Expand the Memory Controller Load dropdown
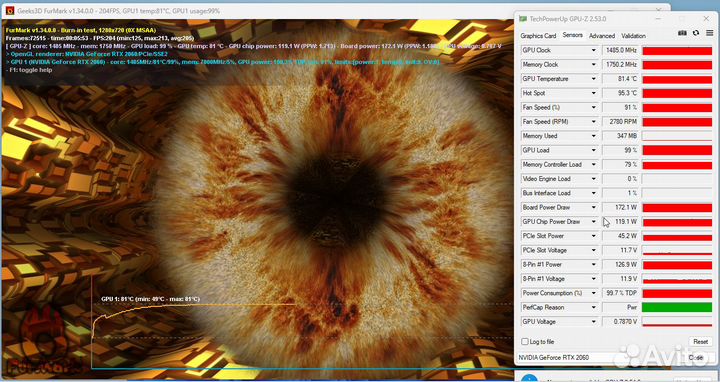Image resolution: width=720 pixels, height=382 pixels. [593, 164]
